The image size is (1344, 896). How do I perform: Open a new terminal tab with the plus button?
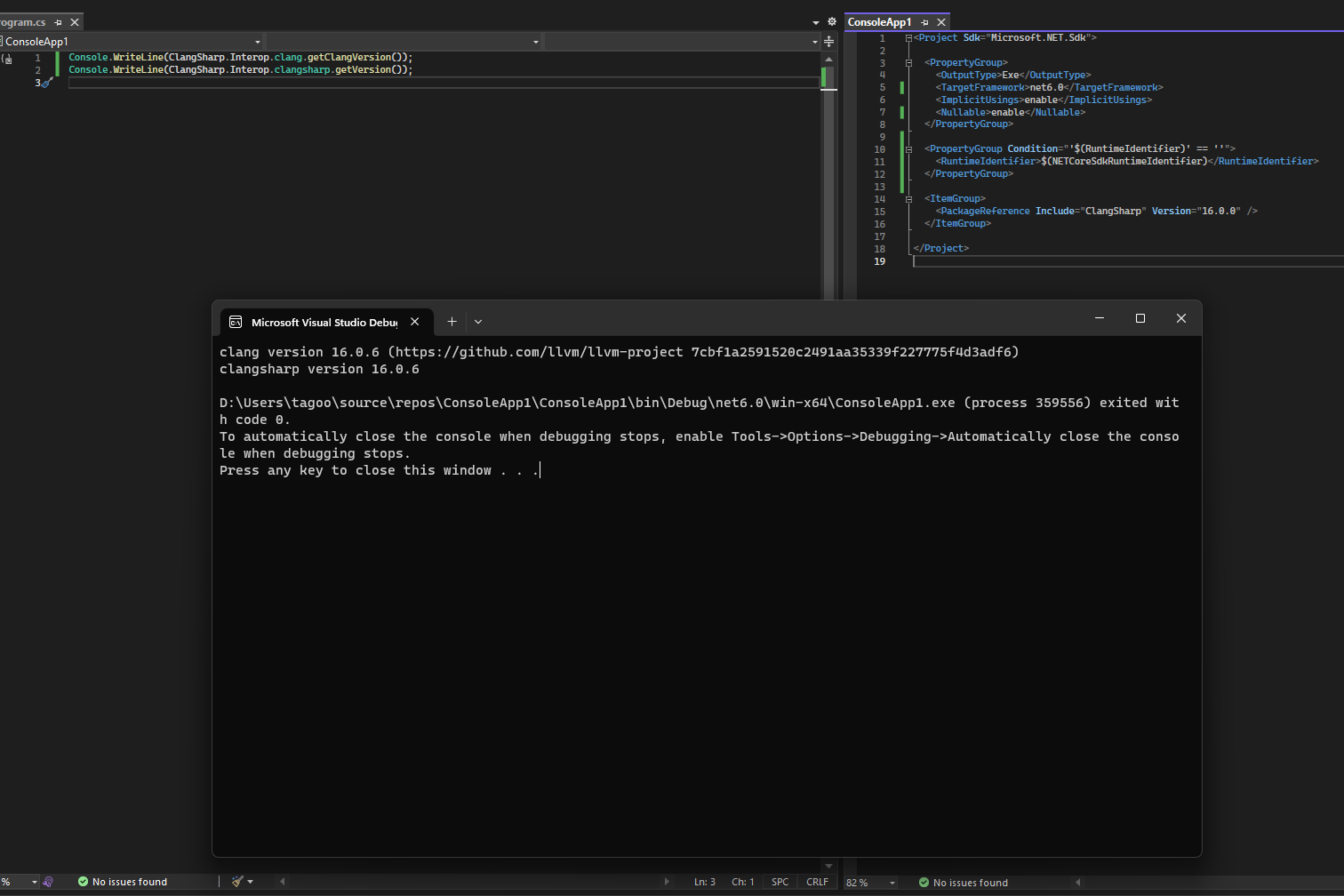point(452,321)
